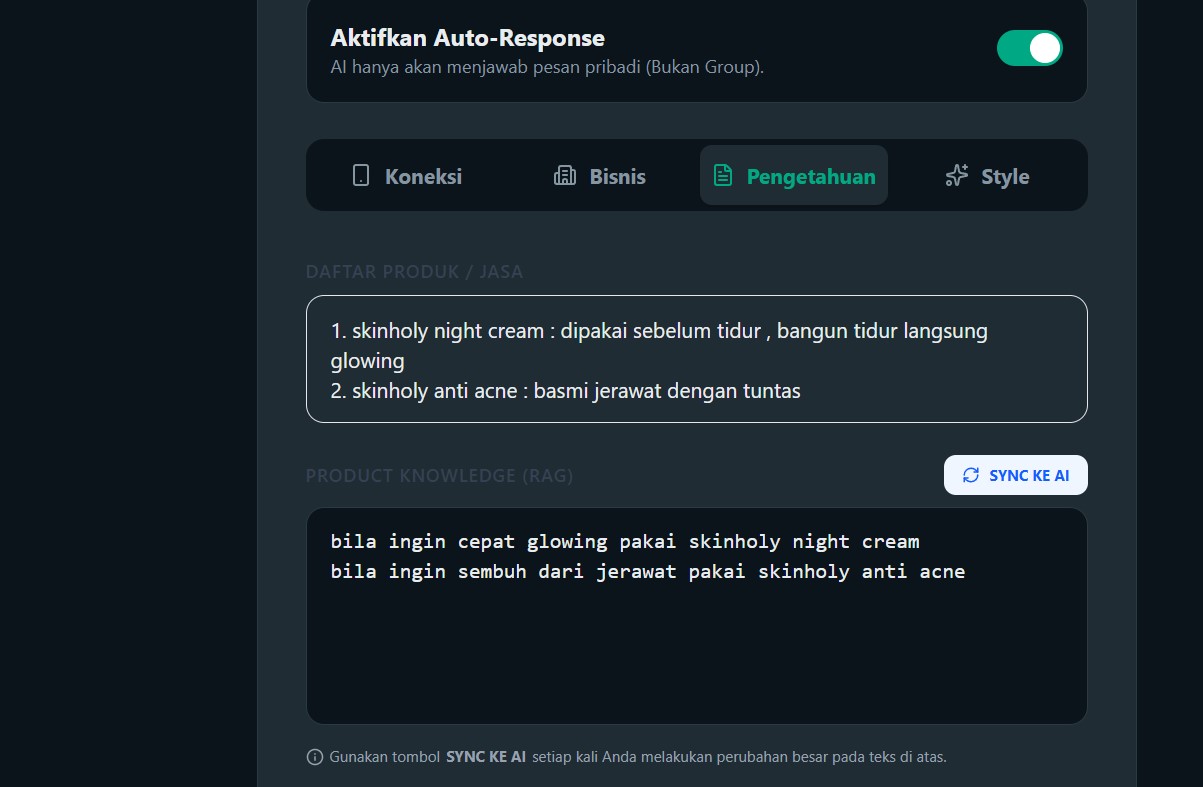This screenshot has height=787, width=1203.
Task: Click the line "bila ingin sembuh dari jerawat pakai skinholy anti acne"
Action: point(648,572)
